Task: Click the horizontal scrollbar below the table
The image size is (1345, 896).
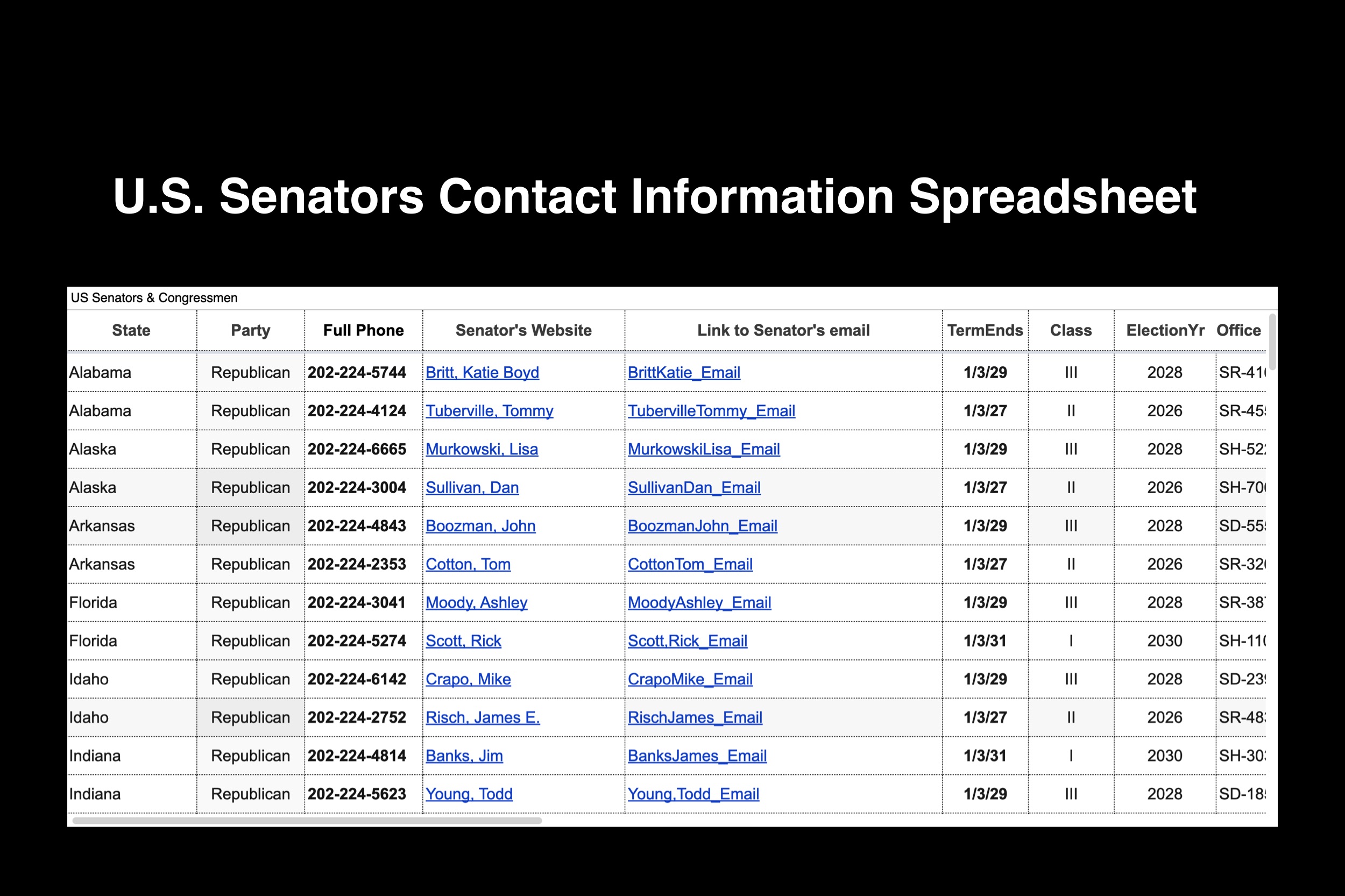Action: [x=307, y=821]
